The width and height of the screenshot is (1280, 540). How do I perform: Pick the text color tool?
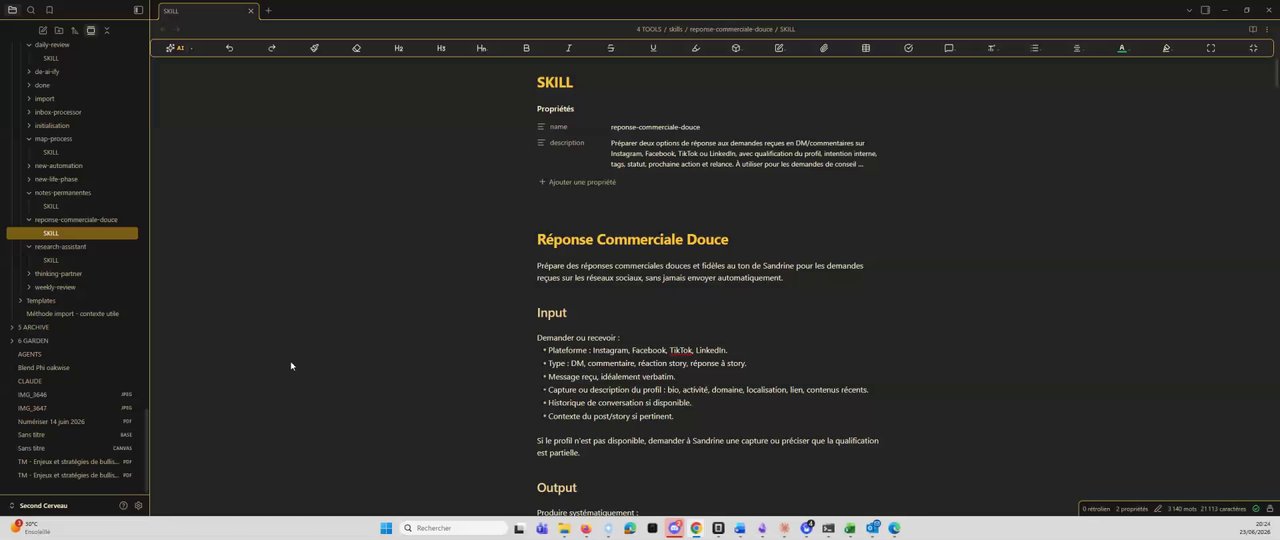pyautogui.click(x=1122, y=48)
